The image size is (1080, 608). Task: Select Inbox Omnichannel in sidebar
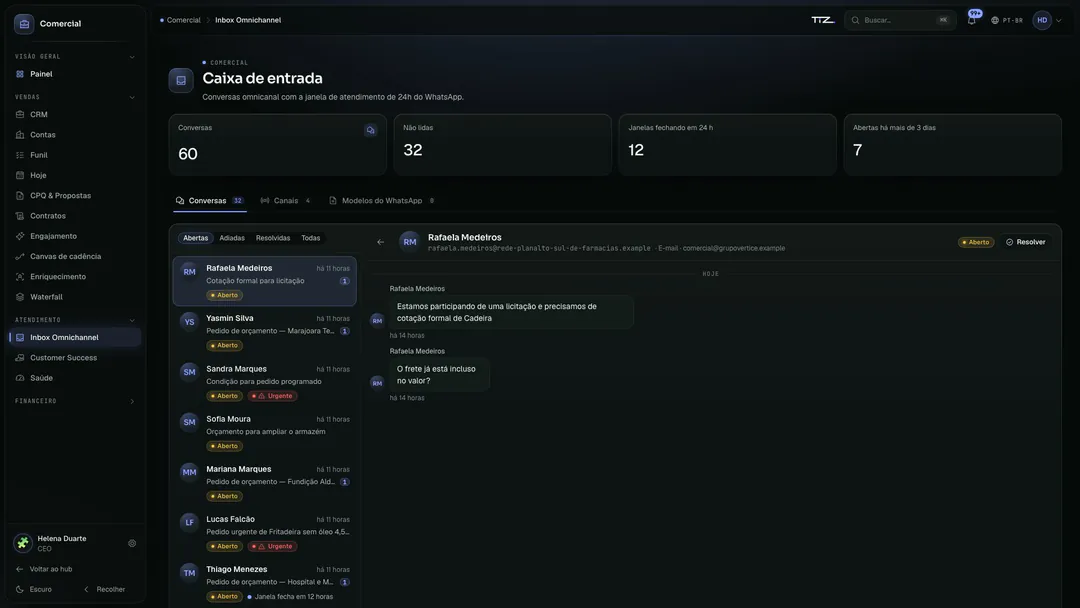(74, 337)
